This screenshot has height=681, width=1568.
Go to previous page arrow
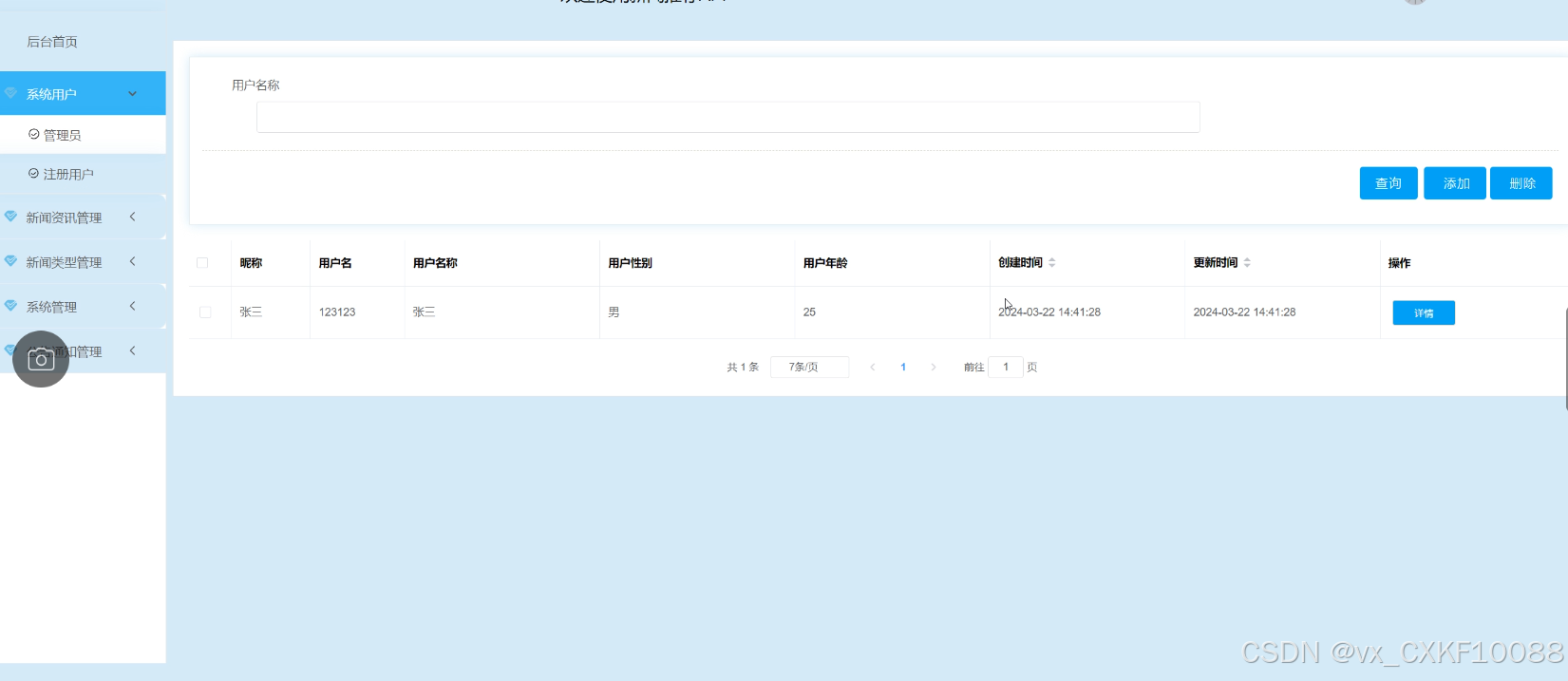[x=873, y=368]
